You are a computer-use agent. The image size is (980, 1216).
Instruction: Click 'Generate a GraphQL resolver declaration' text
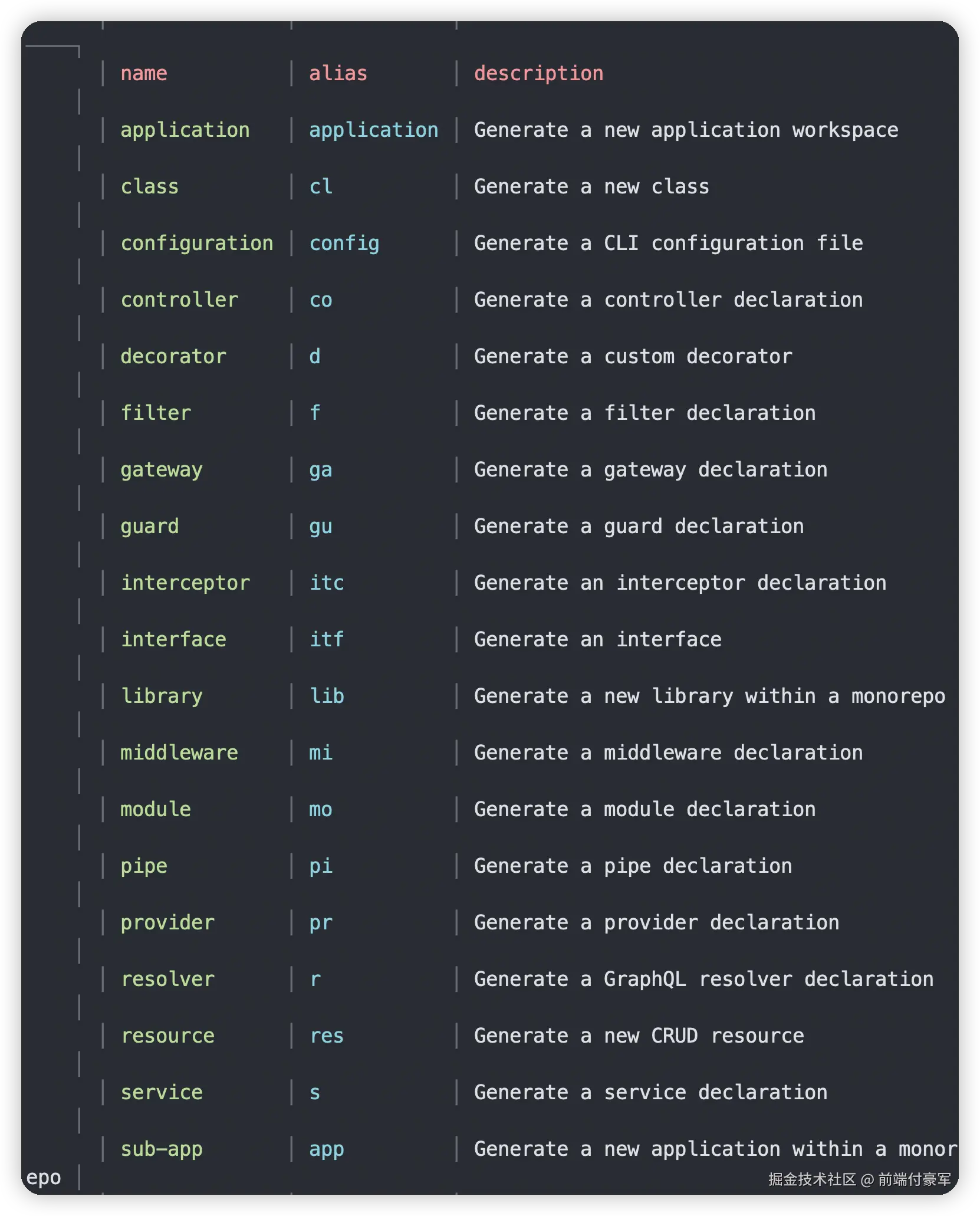[x=703, y=979]
